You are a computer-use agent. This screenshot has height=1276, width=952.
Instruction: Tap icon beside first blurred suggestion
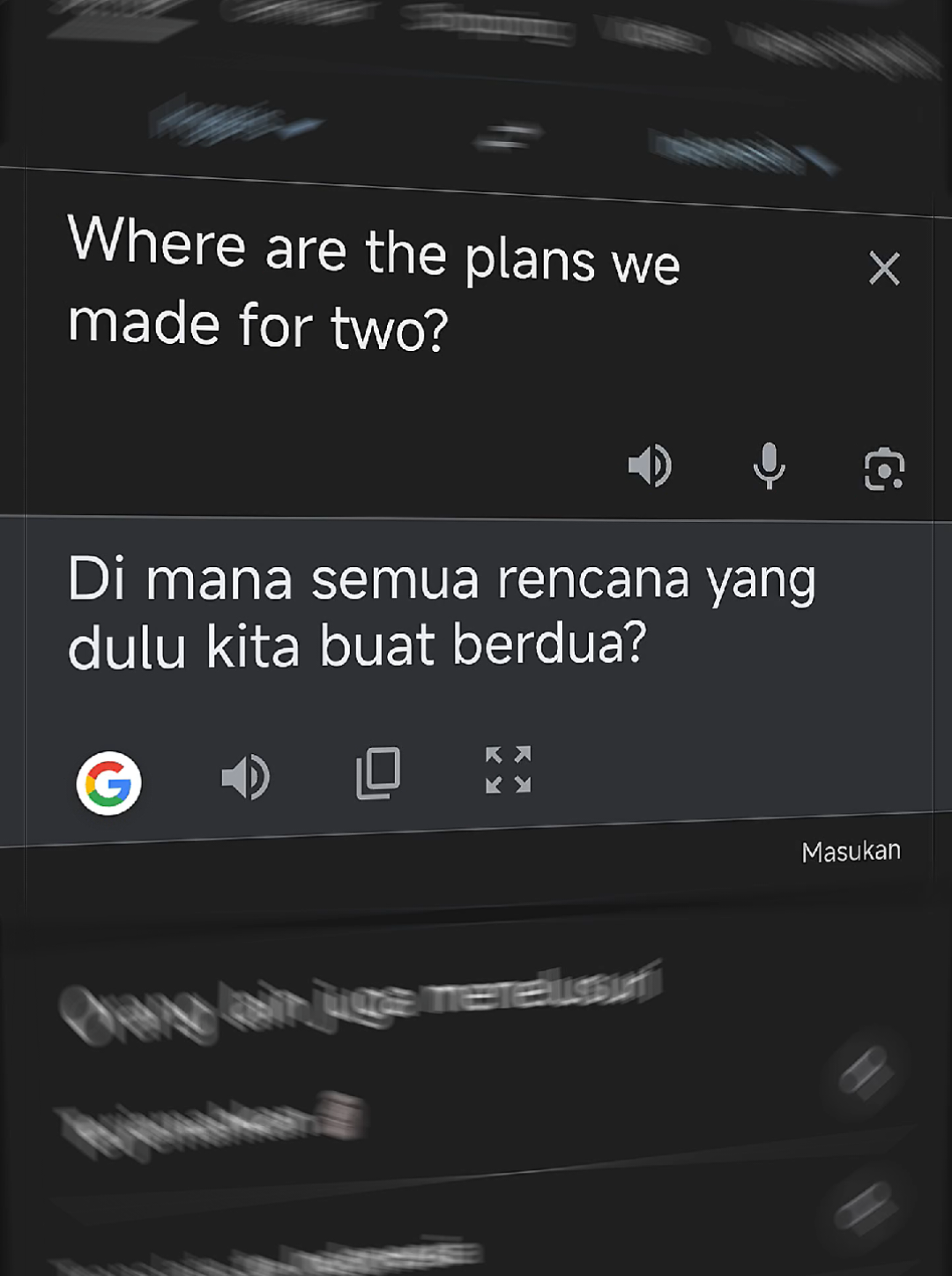point(866,1071)
